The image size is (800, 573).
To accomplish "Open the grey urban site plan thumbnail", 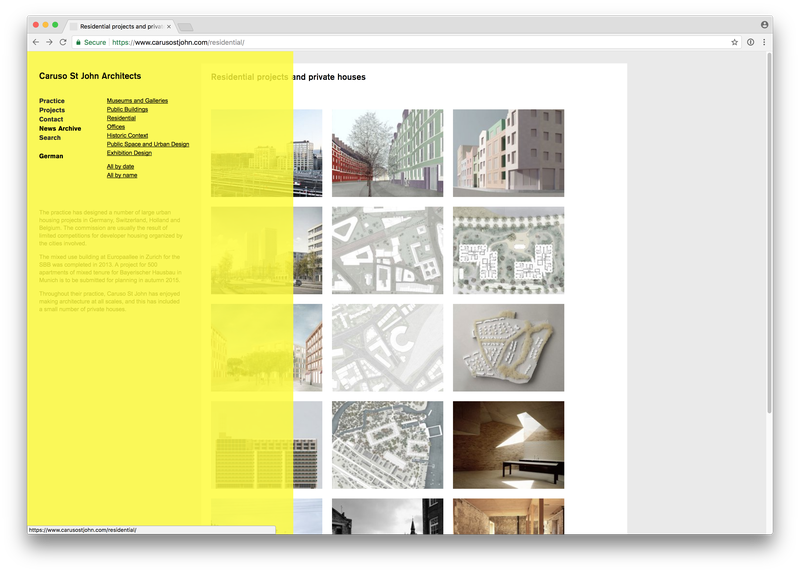I will click(x=388, y=250).
